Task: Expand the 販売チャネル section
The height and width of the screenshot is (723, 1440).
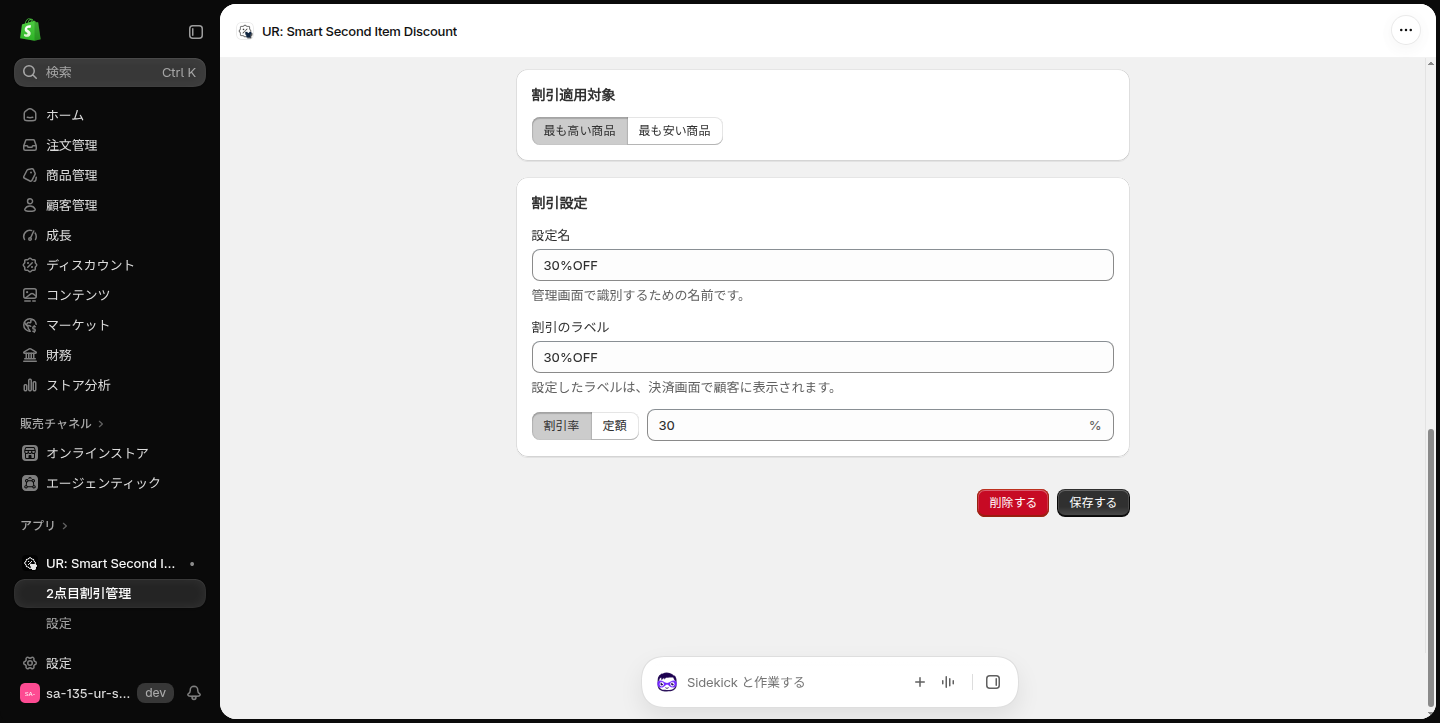Action: point(62,423)
